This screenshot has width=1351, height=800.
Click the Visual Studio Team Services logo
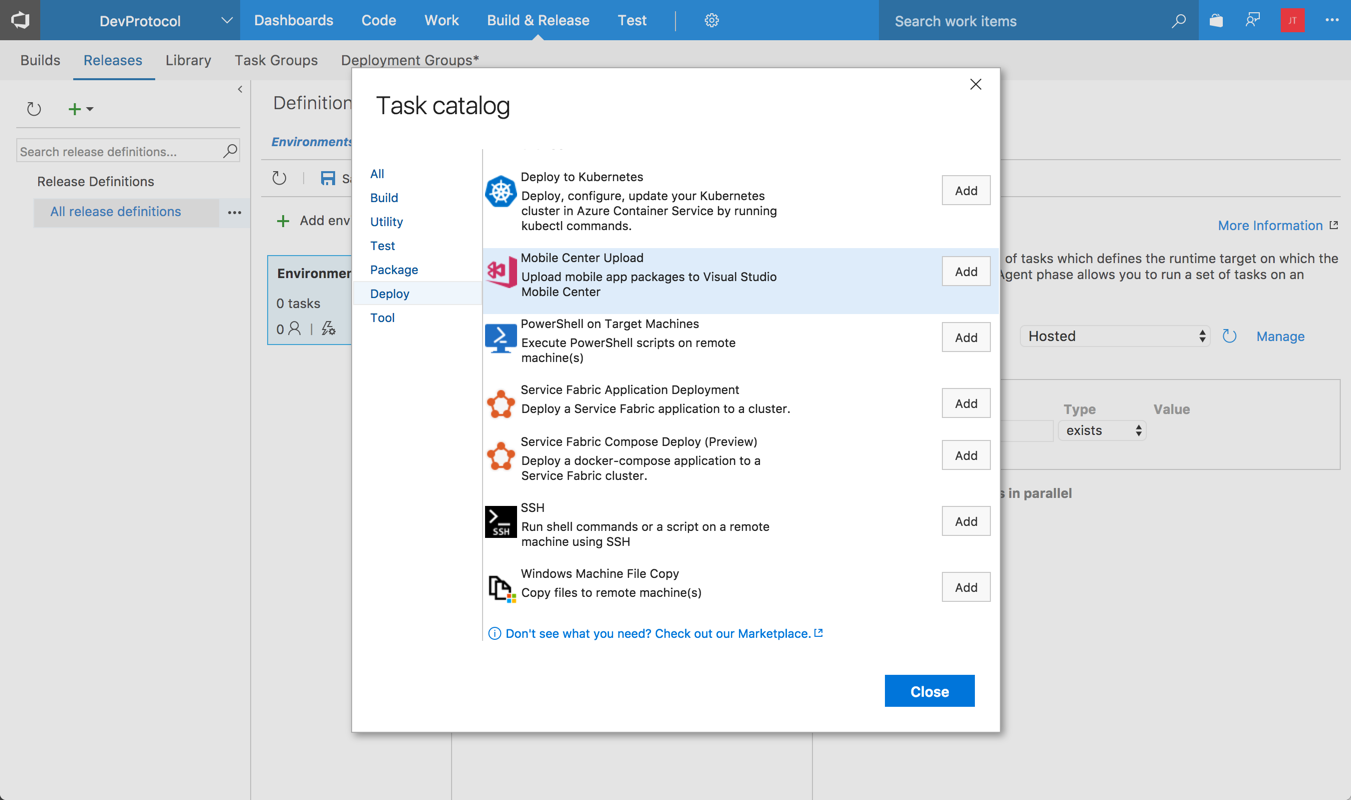tap(20, 20)
